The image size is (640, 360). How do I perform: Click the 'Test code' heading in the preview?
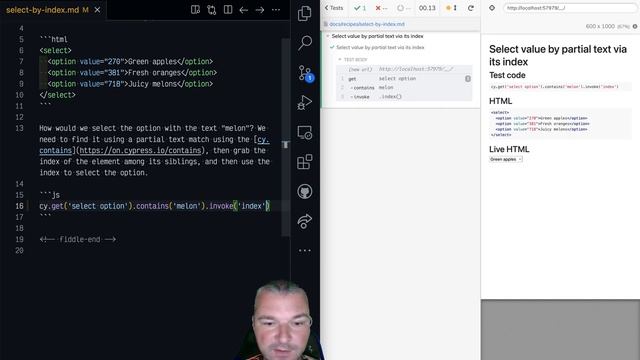tap(507, 75)
